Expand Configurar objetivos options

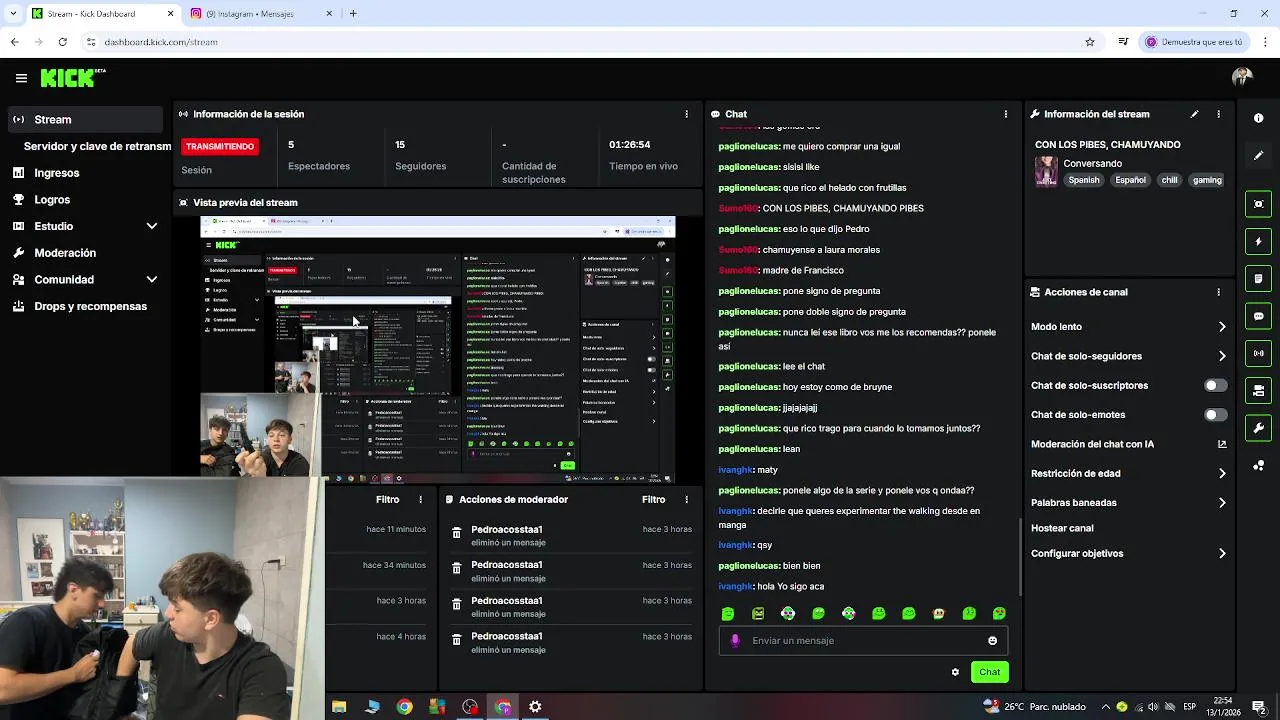pyautogui.click(x=1222, y=553)
